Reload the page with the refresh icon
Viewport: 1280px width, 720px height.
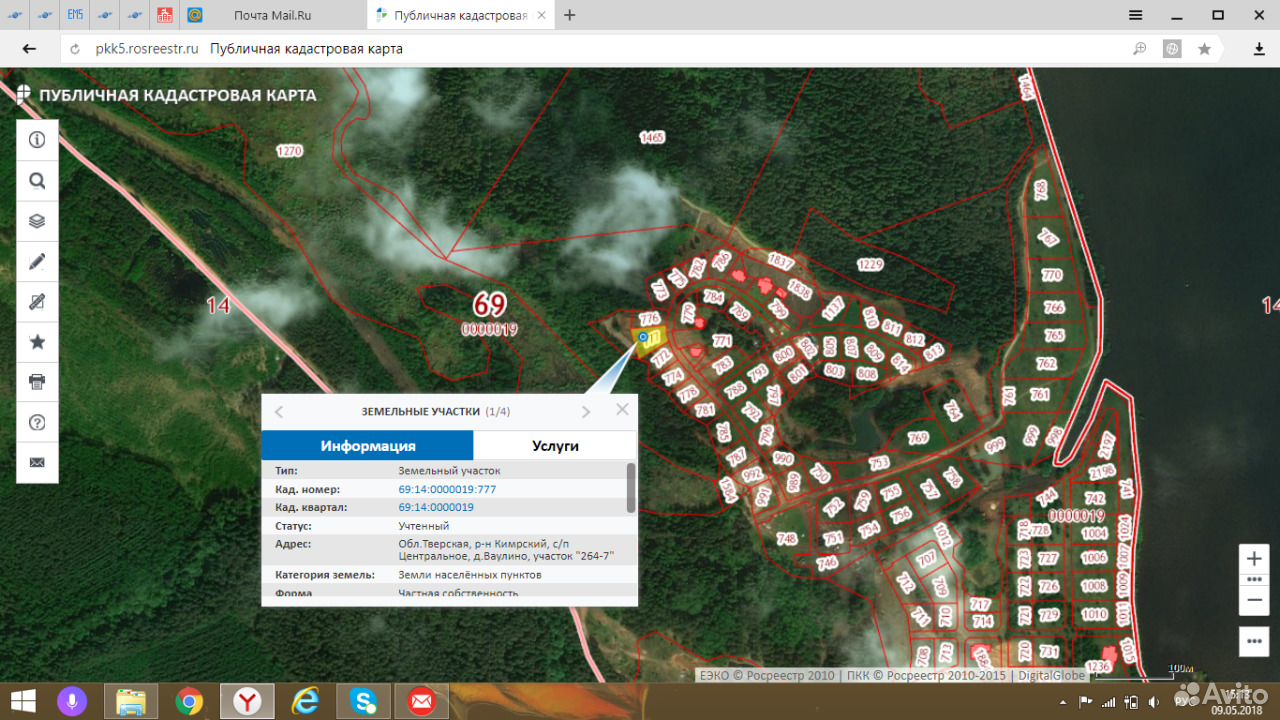[74, 49]
